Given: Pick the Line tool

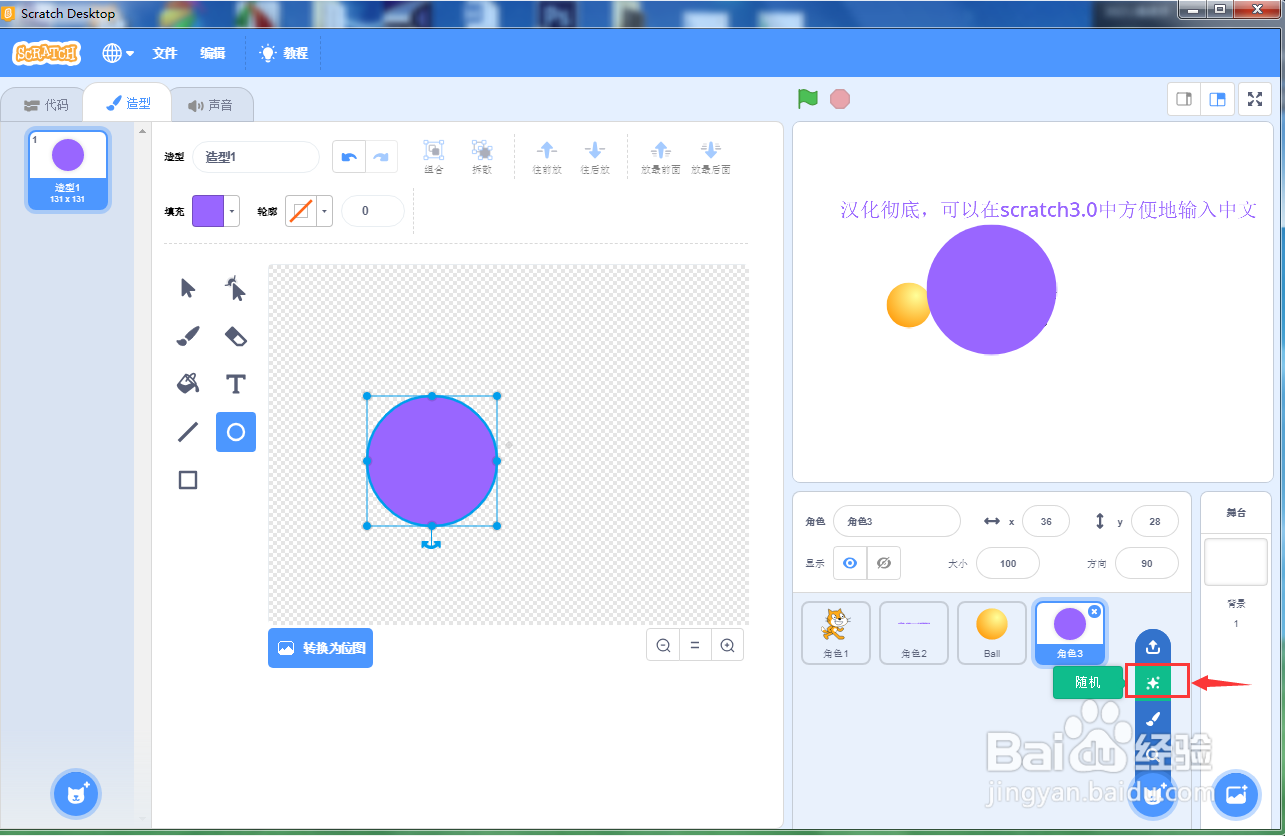Looking at the screenshot, I should pos(187,432).
